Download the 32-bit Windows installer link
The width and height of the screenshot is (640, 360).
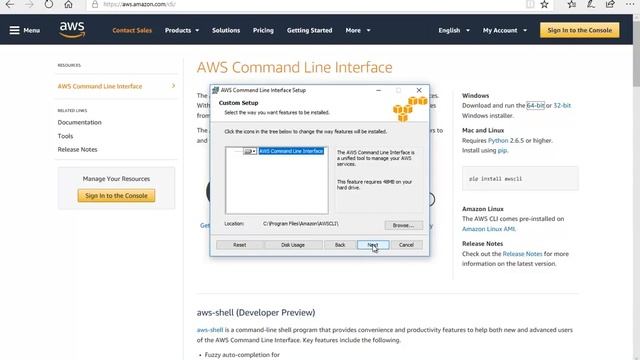pyautogui.click(x=562, y=105)
